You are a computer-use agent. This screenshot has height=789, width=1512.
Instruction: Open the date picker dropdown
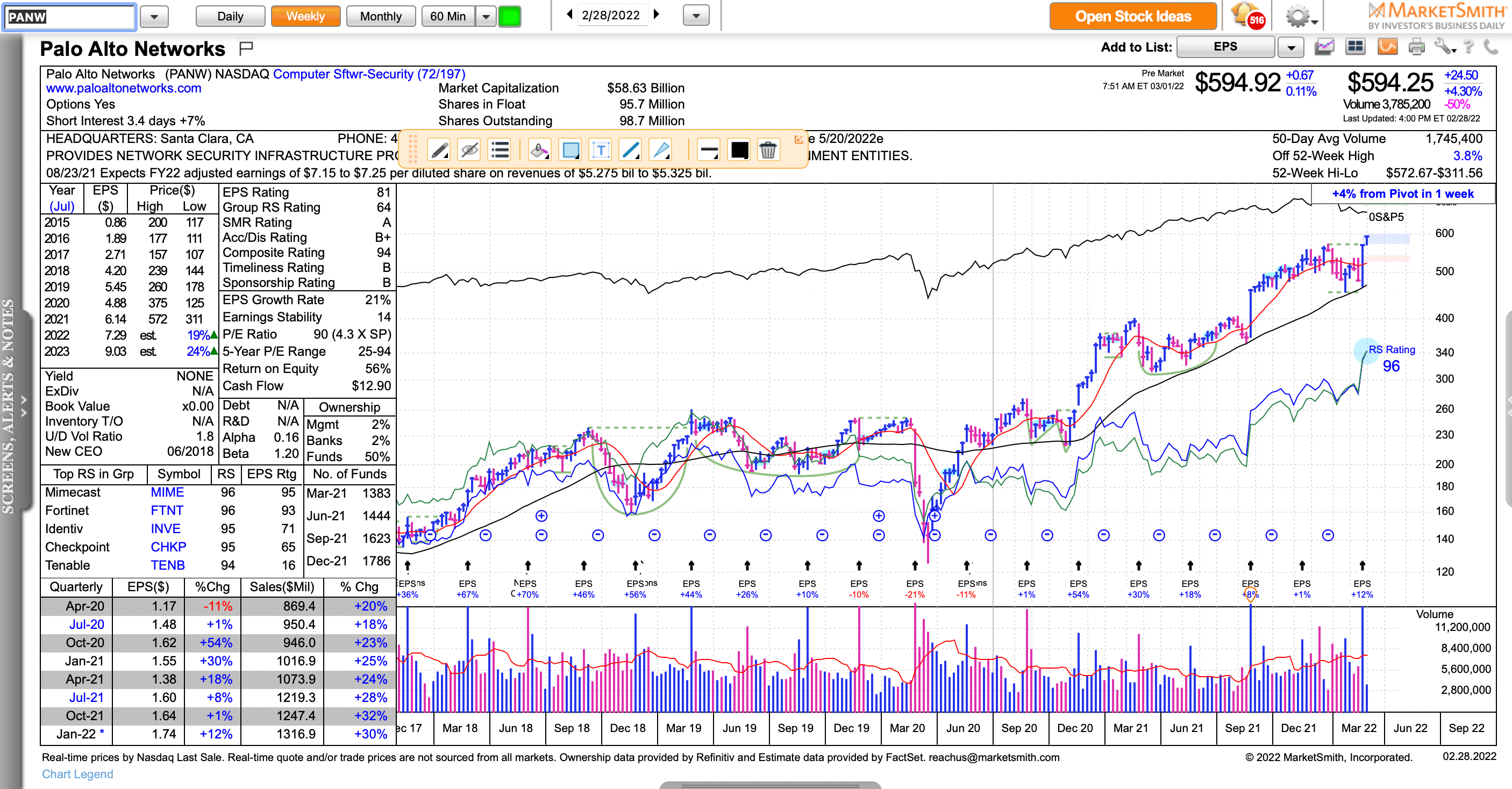[x=696, y=16]
